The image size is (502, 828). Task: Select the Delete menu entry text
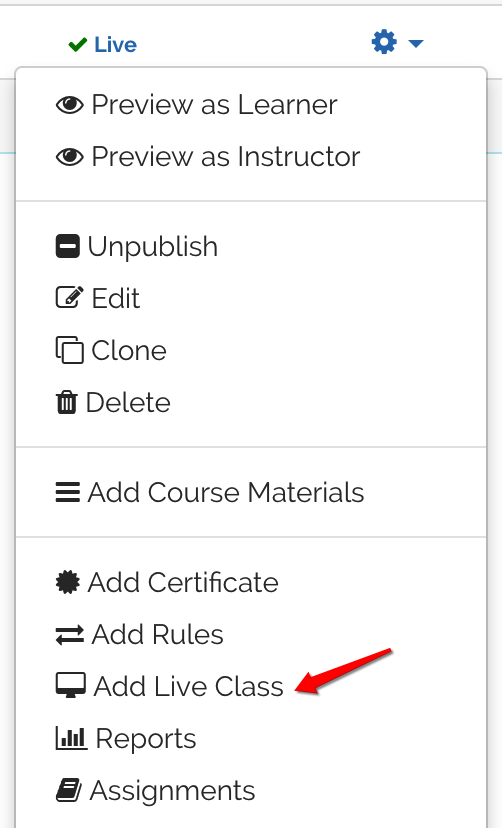pyautogui.click(x=128, y=402)
